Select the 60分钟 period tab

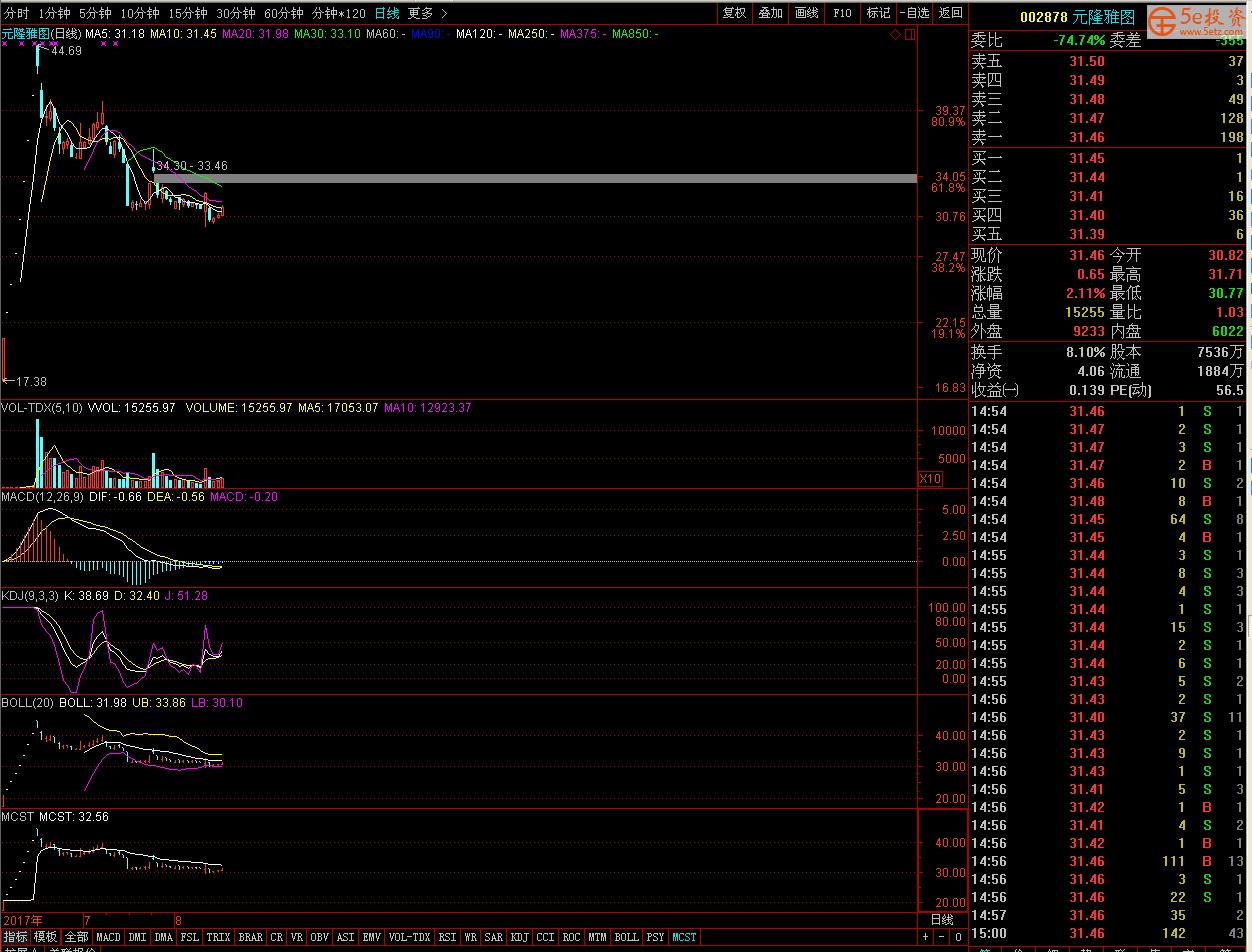coord(284,13)
